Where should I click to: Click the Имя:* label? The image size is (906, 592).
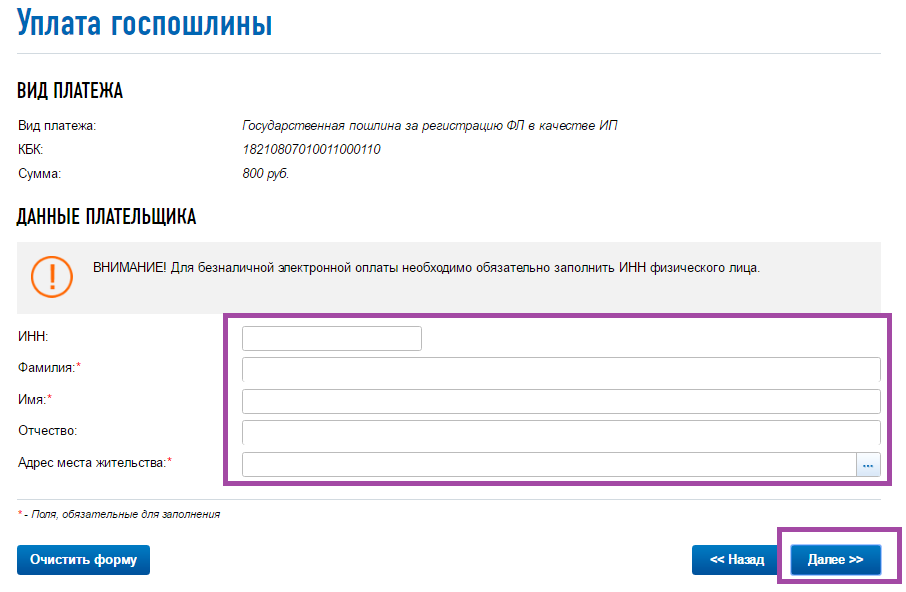pyautogui.click(x=35, y=399)
